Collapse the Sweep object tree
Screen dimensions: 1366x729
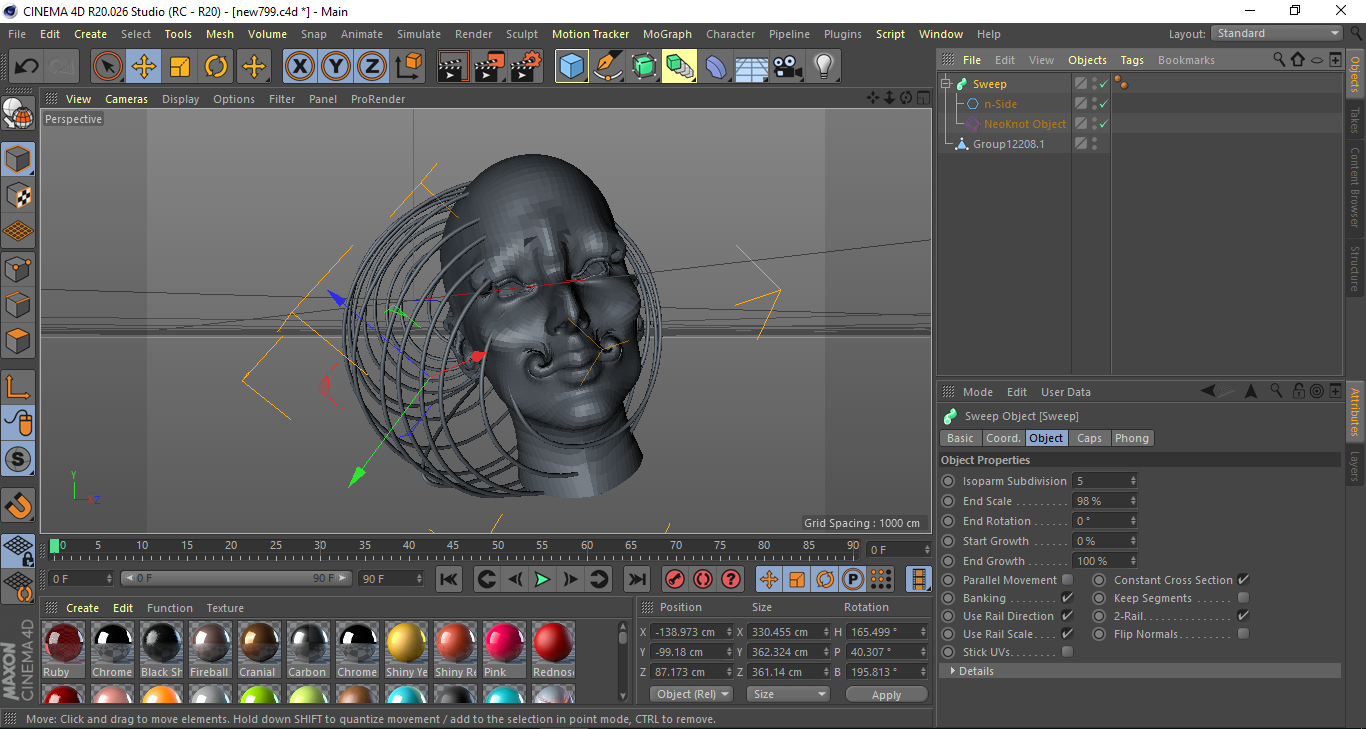pyautogui.click(x=946, y=84)
